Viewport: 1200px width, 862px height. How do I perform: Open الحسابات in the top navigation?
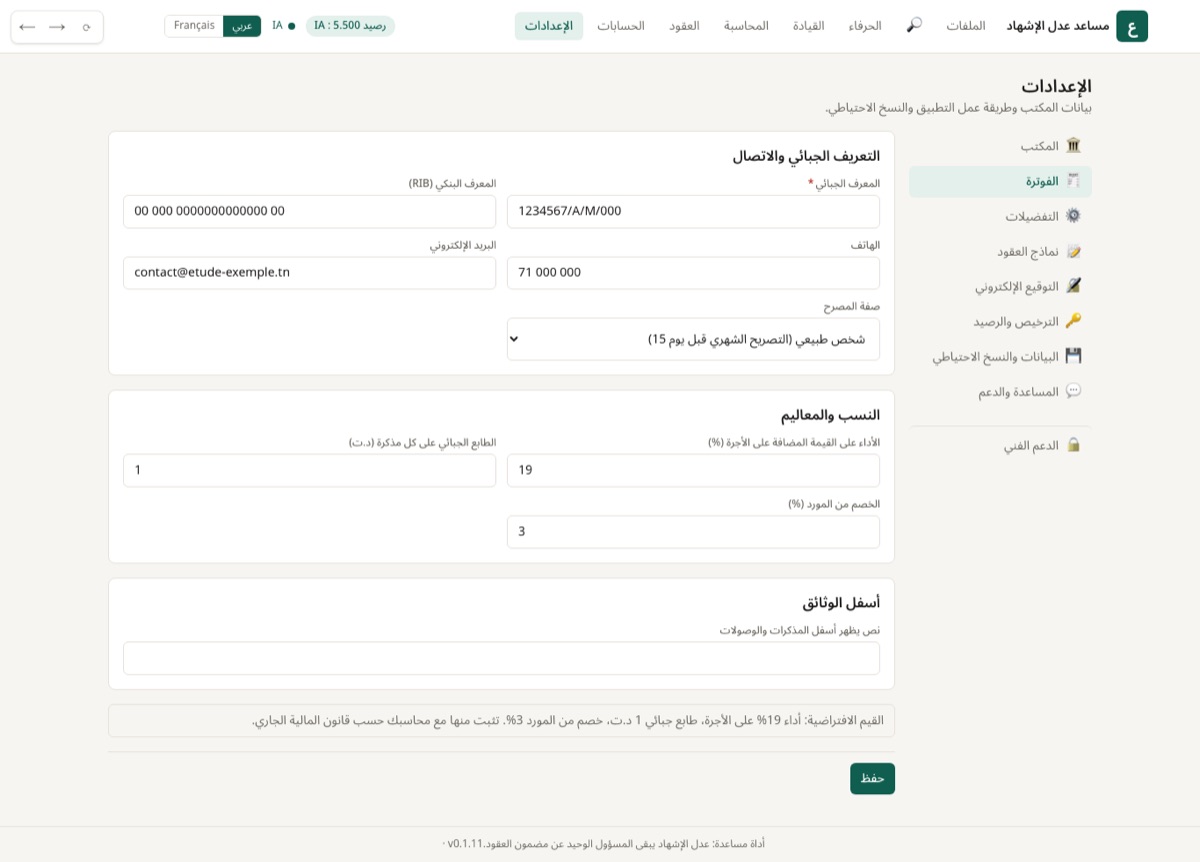pos(621,26)
